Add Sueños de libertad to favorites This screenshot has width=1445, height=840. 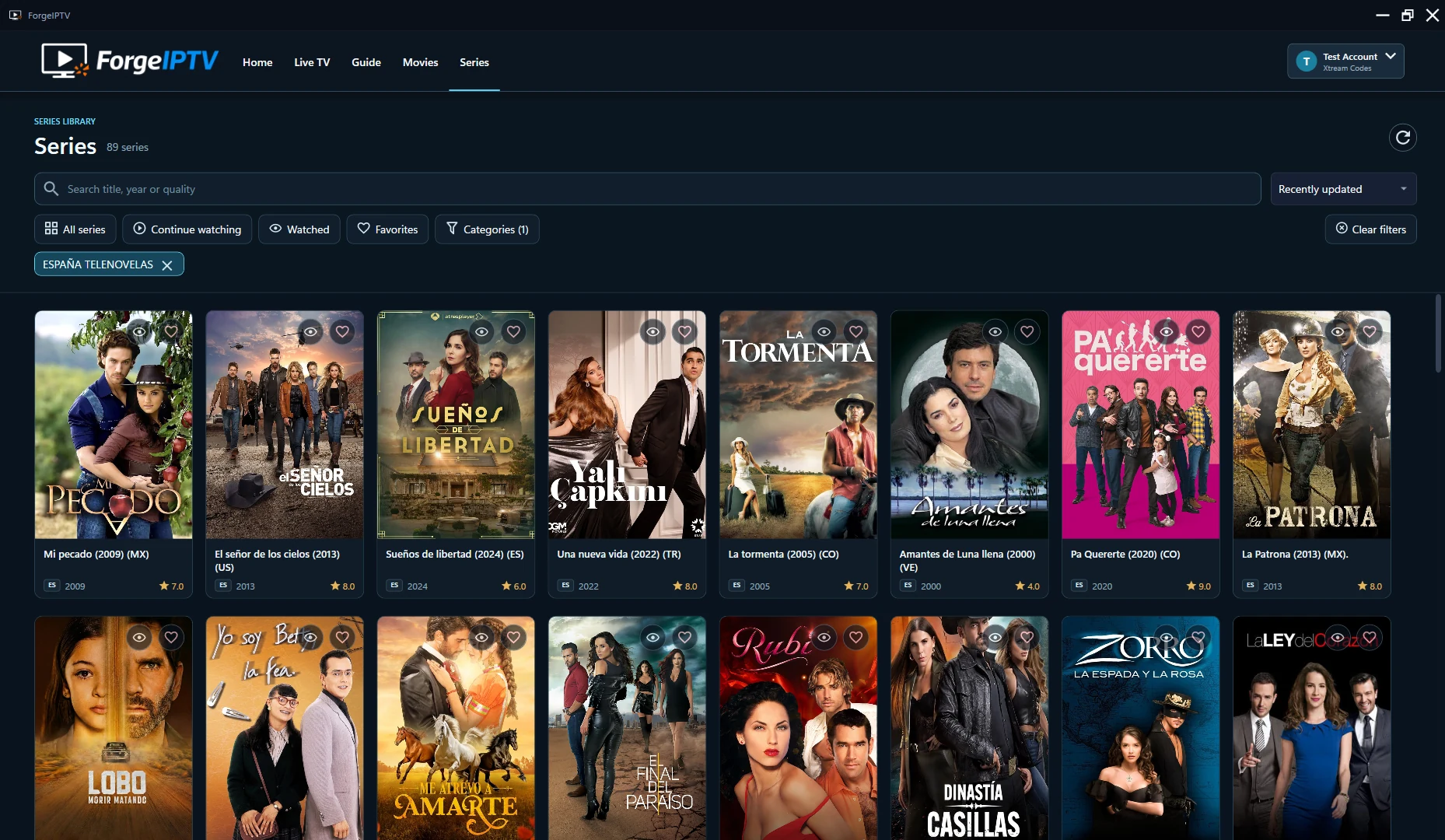click(x=513, y=331)
